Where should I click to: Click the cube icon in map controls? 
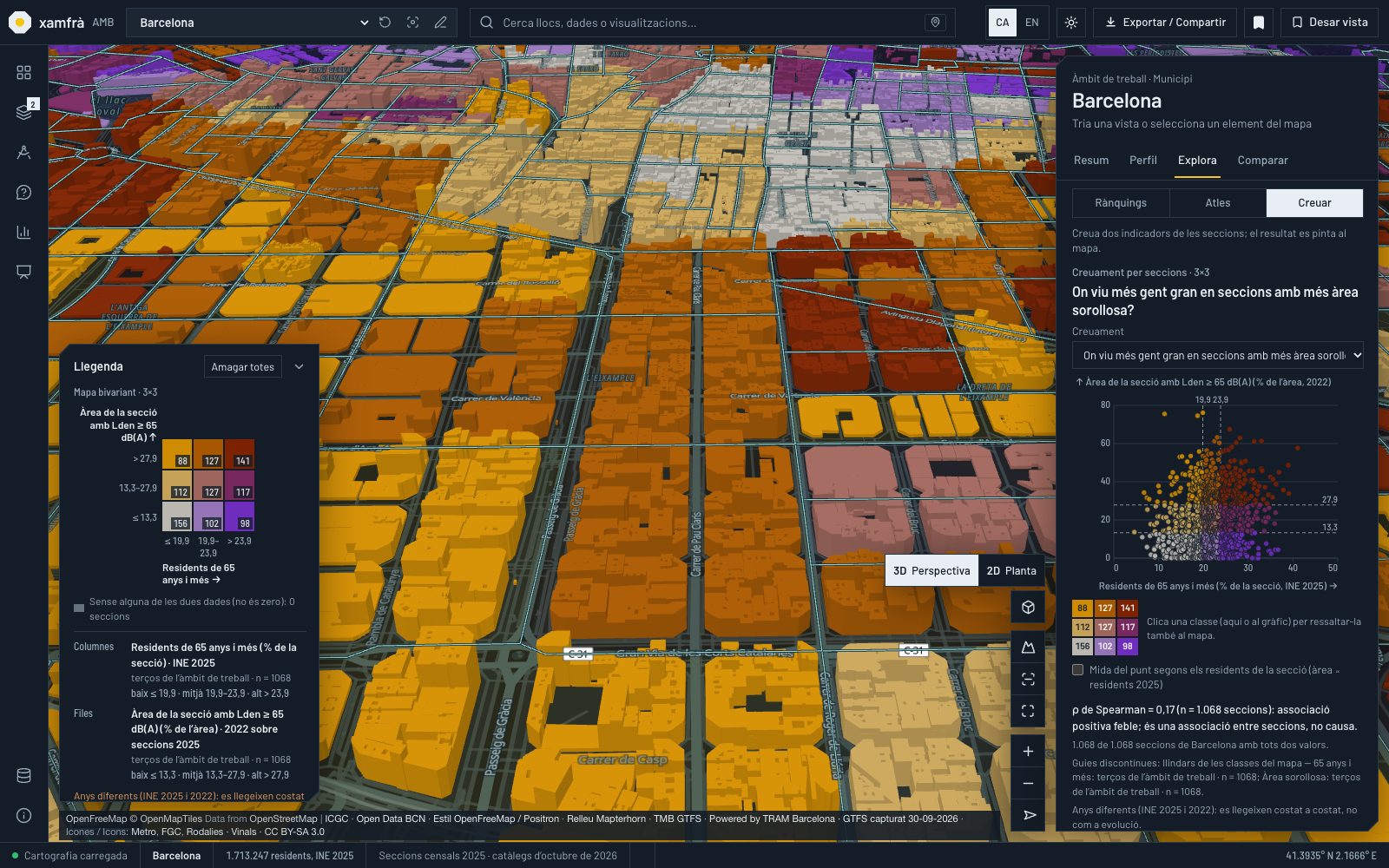(1028, 608)
